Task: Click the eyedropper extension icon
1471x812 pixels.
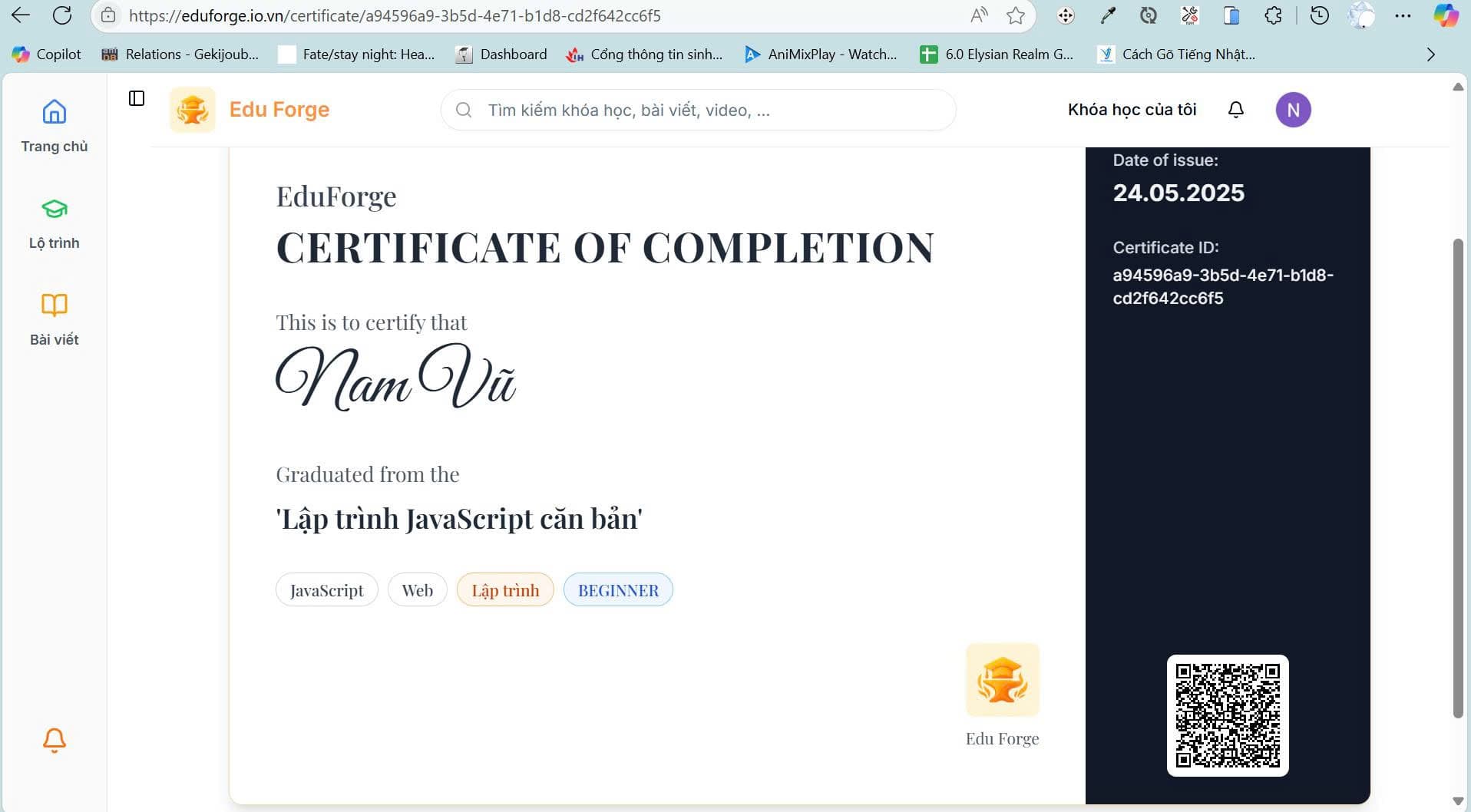Action: 1107,15
